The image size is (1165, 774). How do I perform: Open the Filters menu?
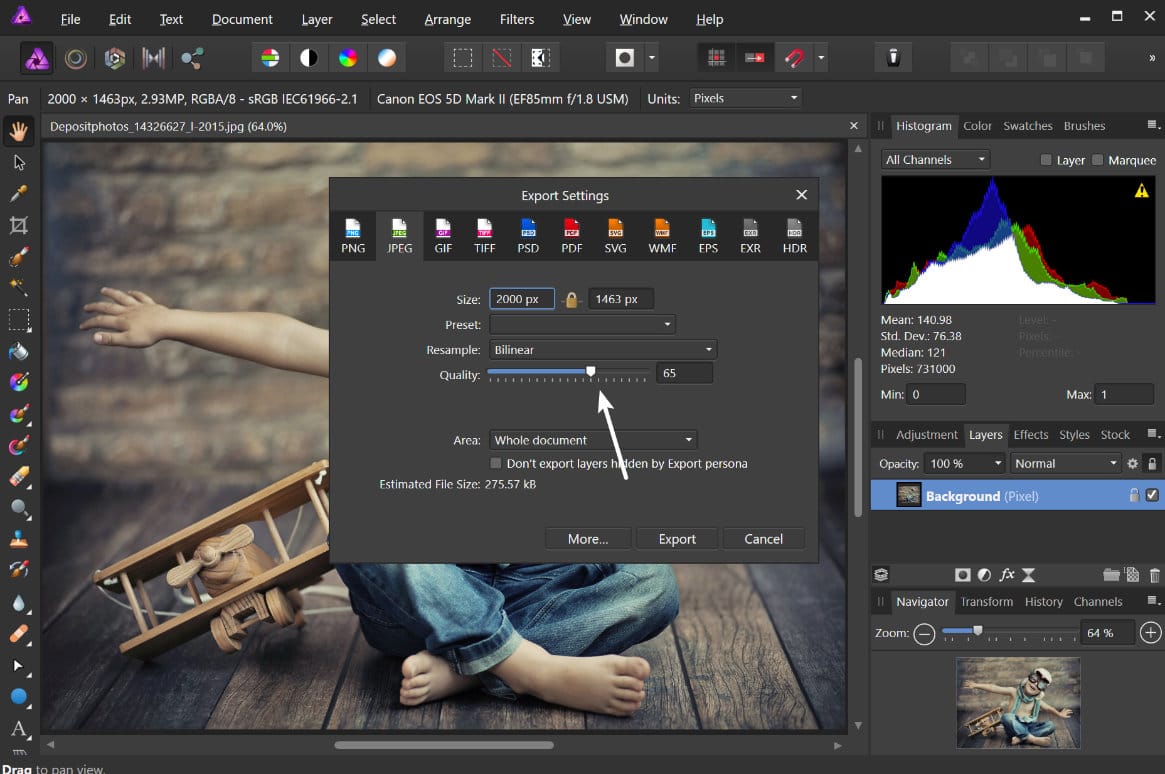pyautogui.click(x=517, y=18)
